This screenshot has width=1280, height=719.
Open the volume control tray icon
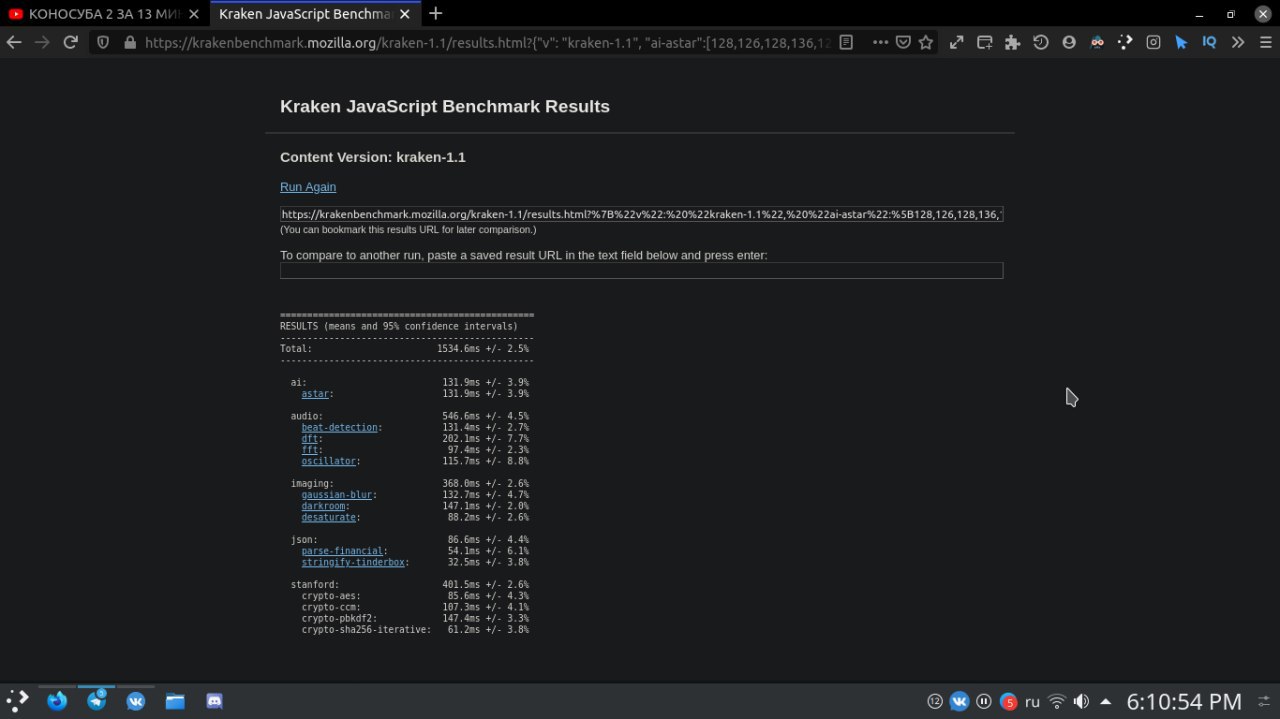(1081, 701)
